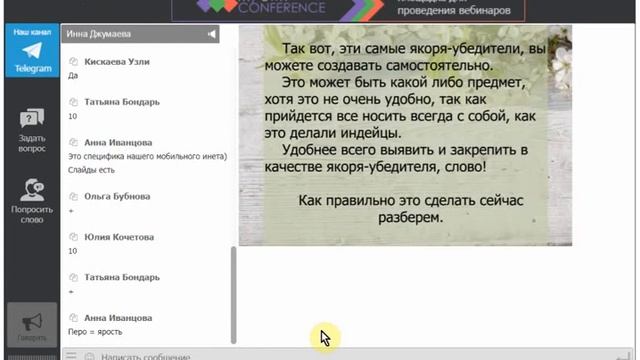Click message 'Это специфика нашего мобильного инета)'
This screenshot has width=640, height=360.
click(x=147, y=156)
